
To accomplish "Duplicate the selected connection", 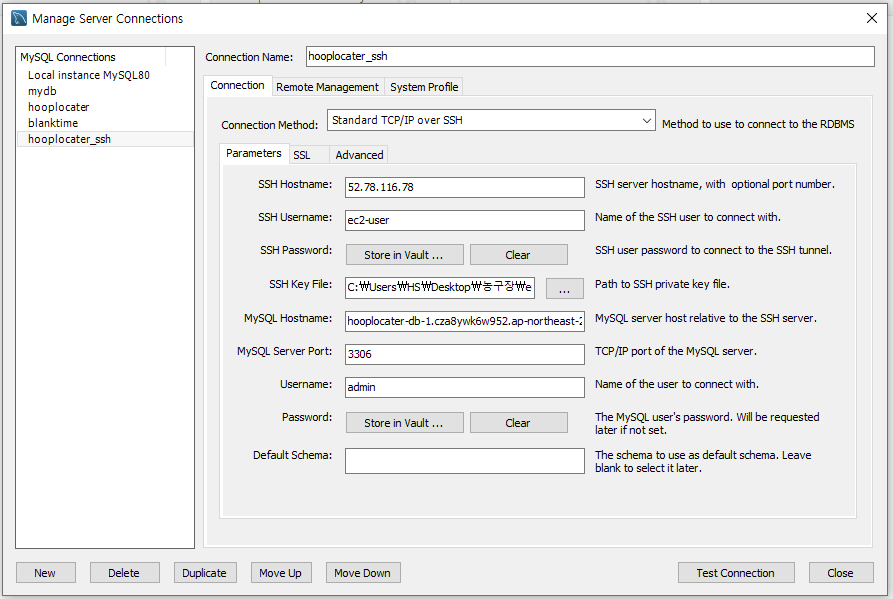I will pos(205,573).
